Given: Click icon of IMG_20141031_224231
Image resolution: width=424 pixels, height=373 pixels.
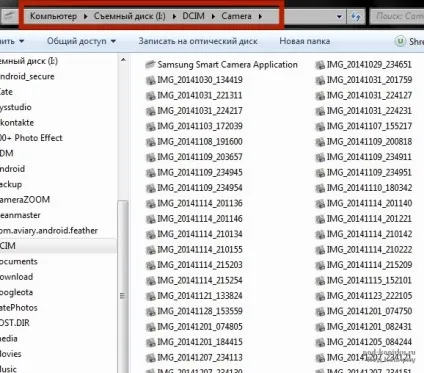Looking at the screenshot, I should [320, 111].
